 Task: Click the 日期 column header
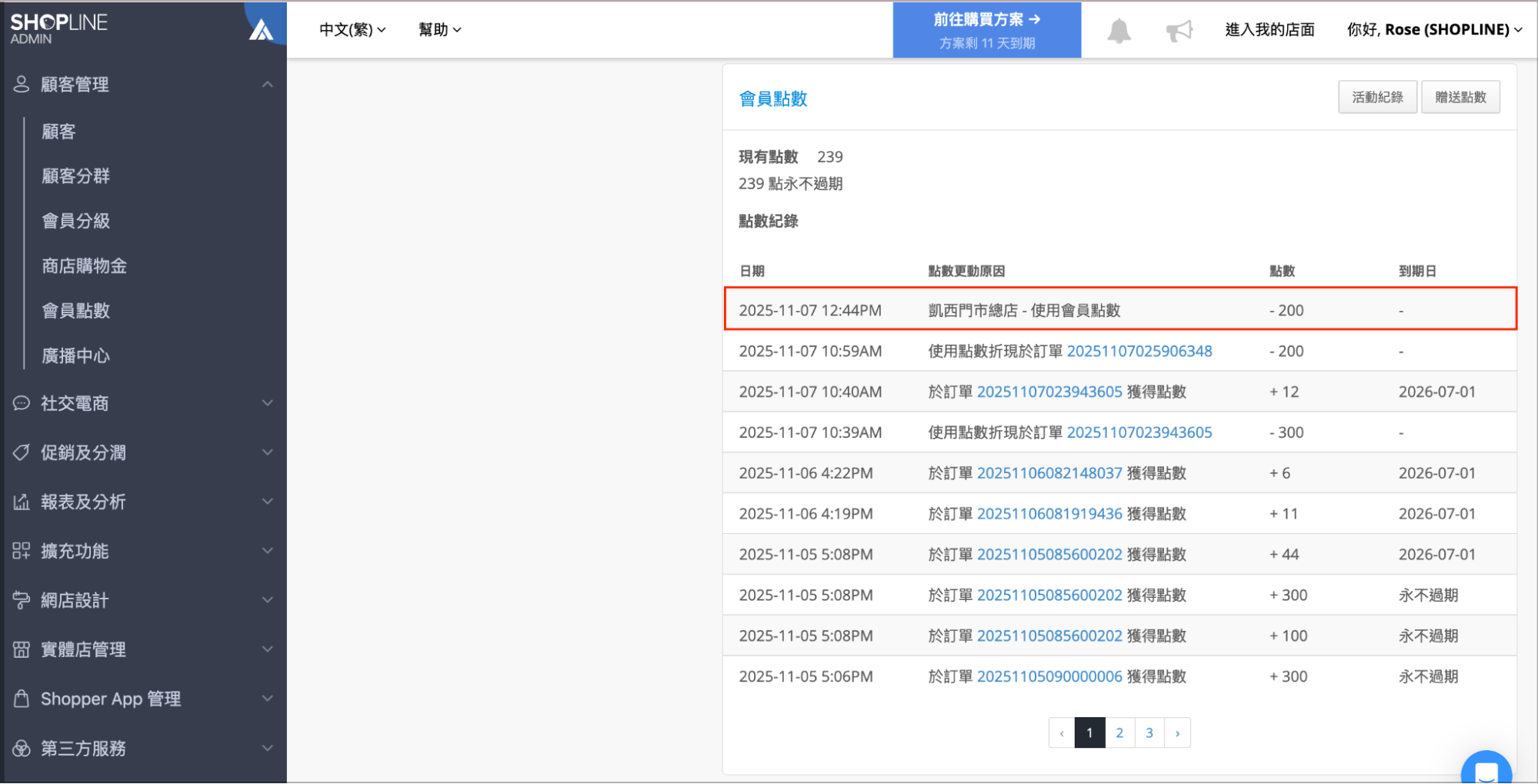(x=752, y=271)
